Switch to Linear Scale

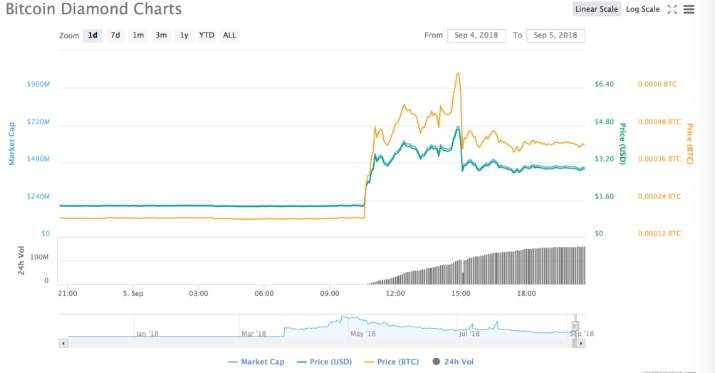[x=596, y=9]
